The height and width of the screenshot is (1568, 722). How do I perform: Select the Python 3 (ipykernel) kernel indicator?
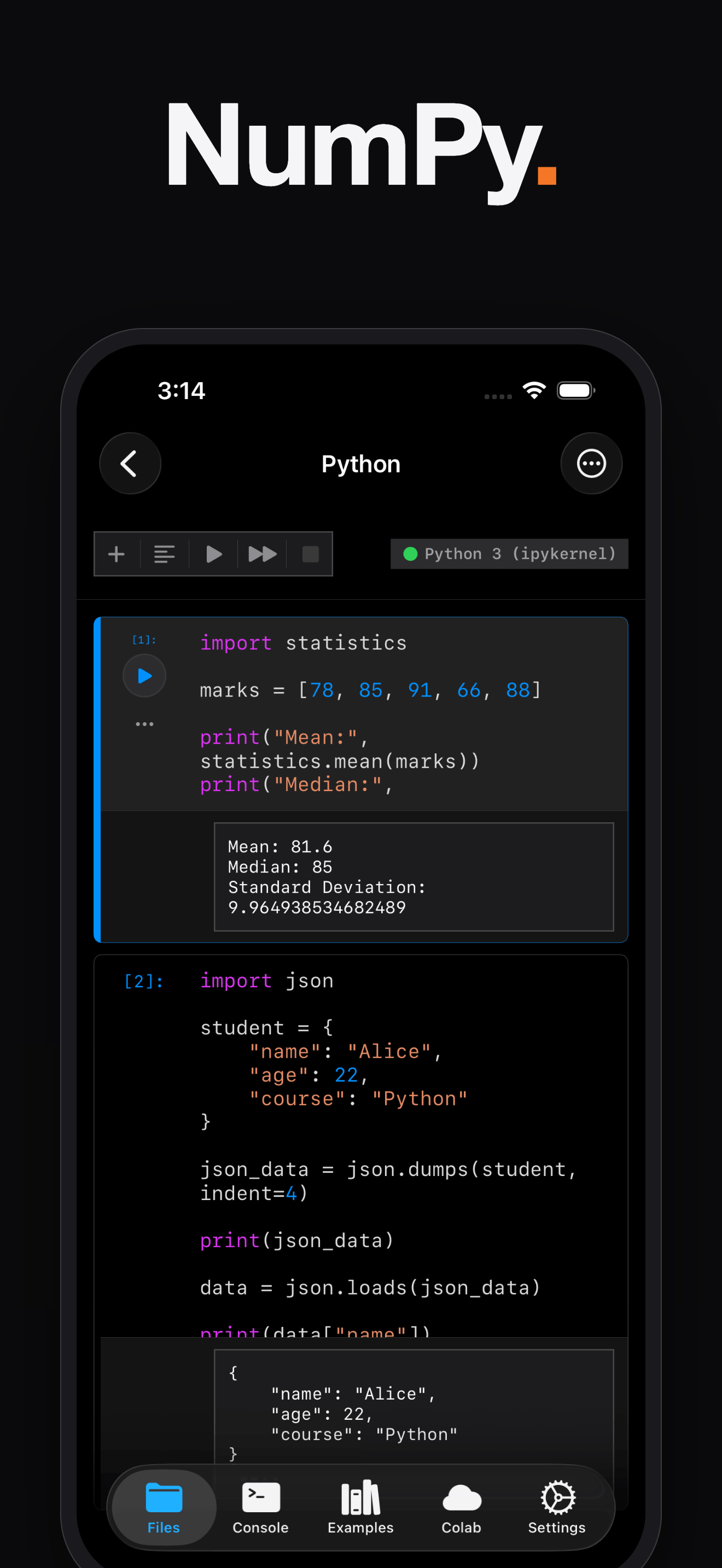[509, 553]
